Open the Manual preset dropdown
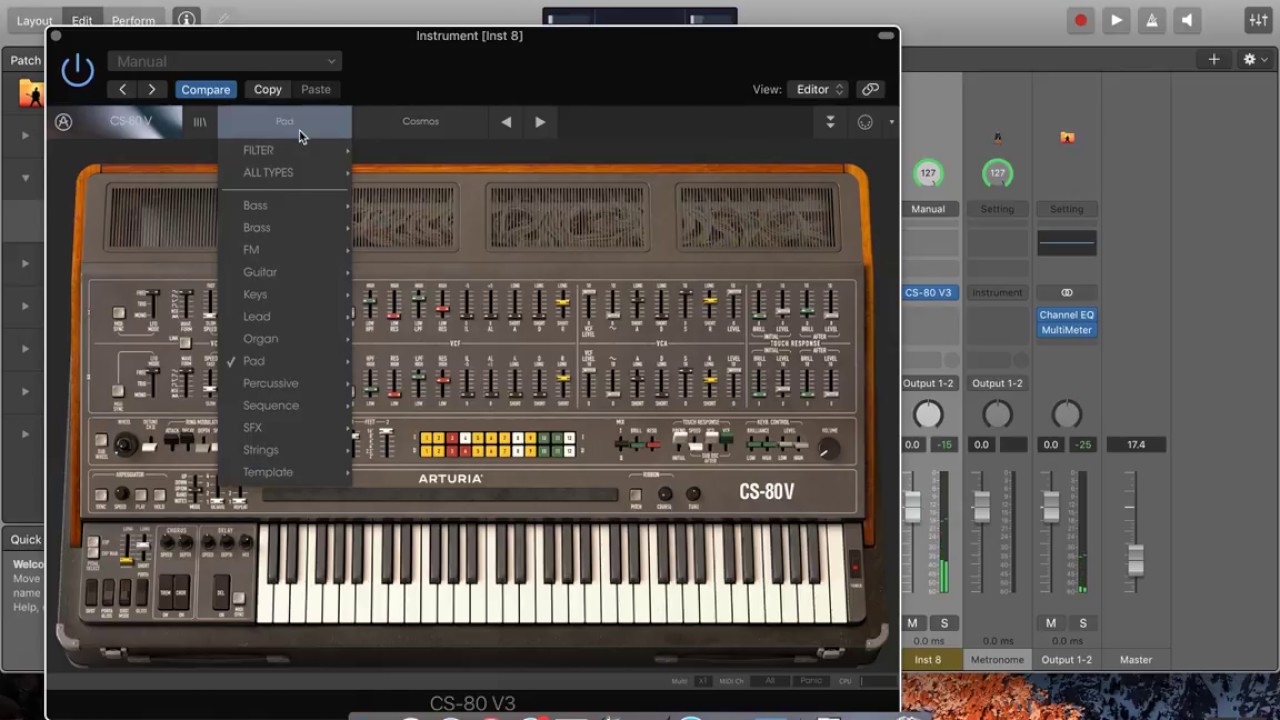The width and height of the screenshot is (1280, 720). [x=225, y=61]
